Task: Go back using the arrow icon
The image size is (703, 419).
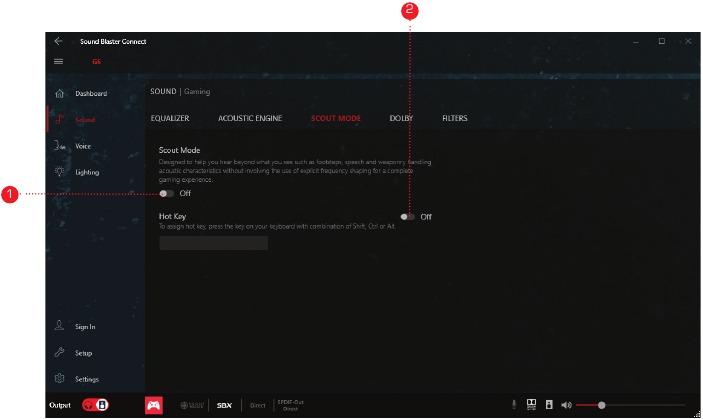Action: [x=58, y=41]
